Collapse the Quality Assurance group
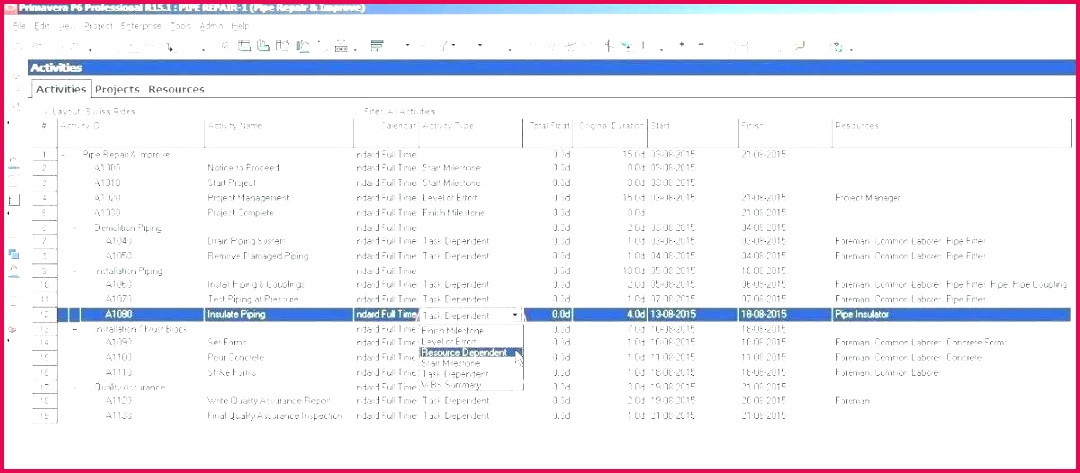The height and width of the screenshot is (473, 1080). [74, 387]
